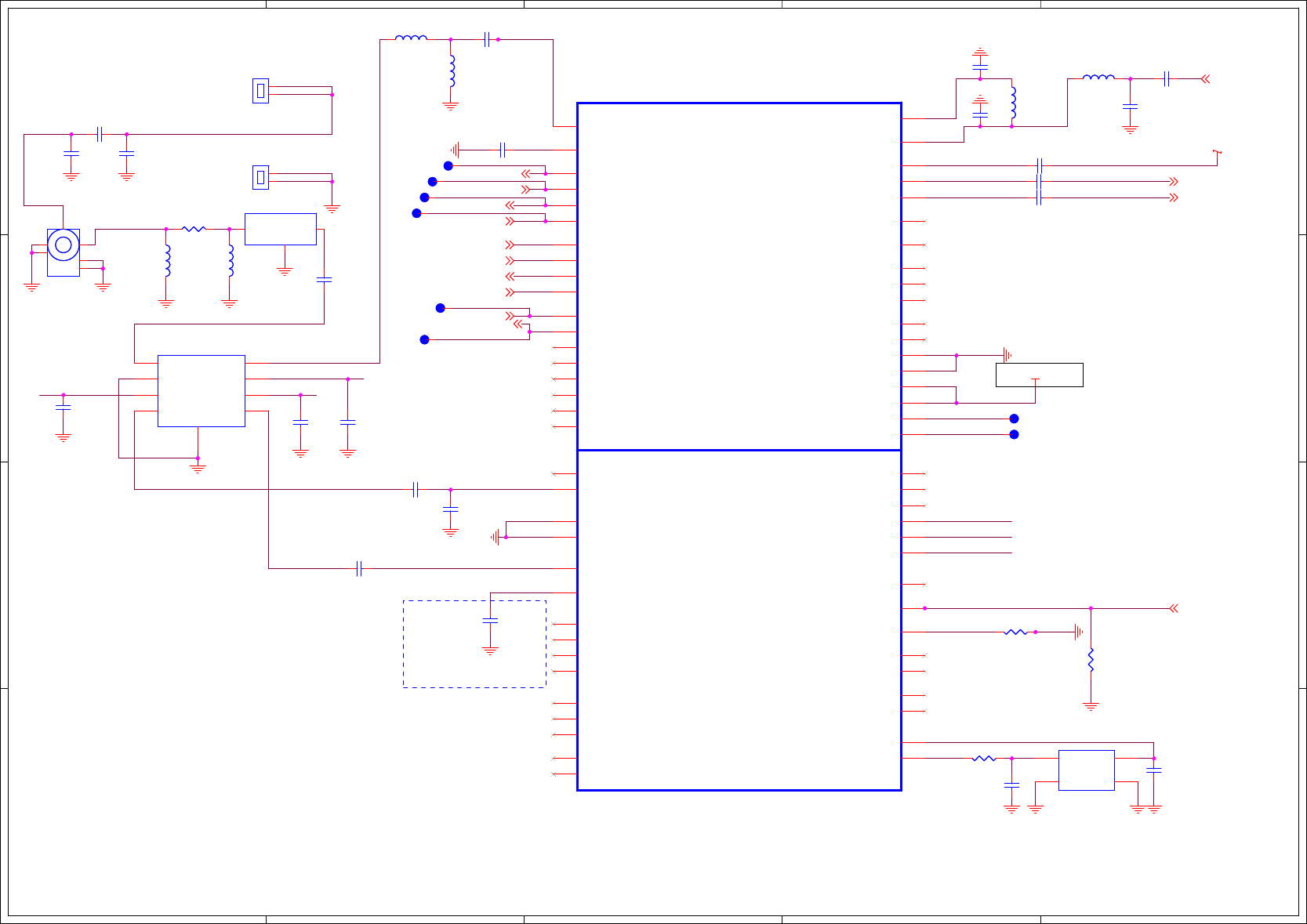
Task: Select the topmost blue test point left of IC
Action: tap(448, 166)
